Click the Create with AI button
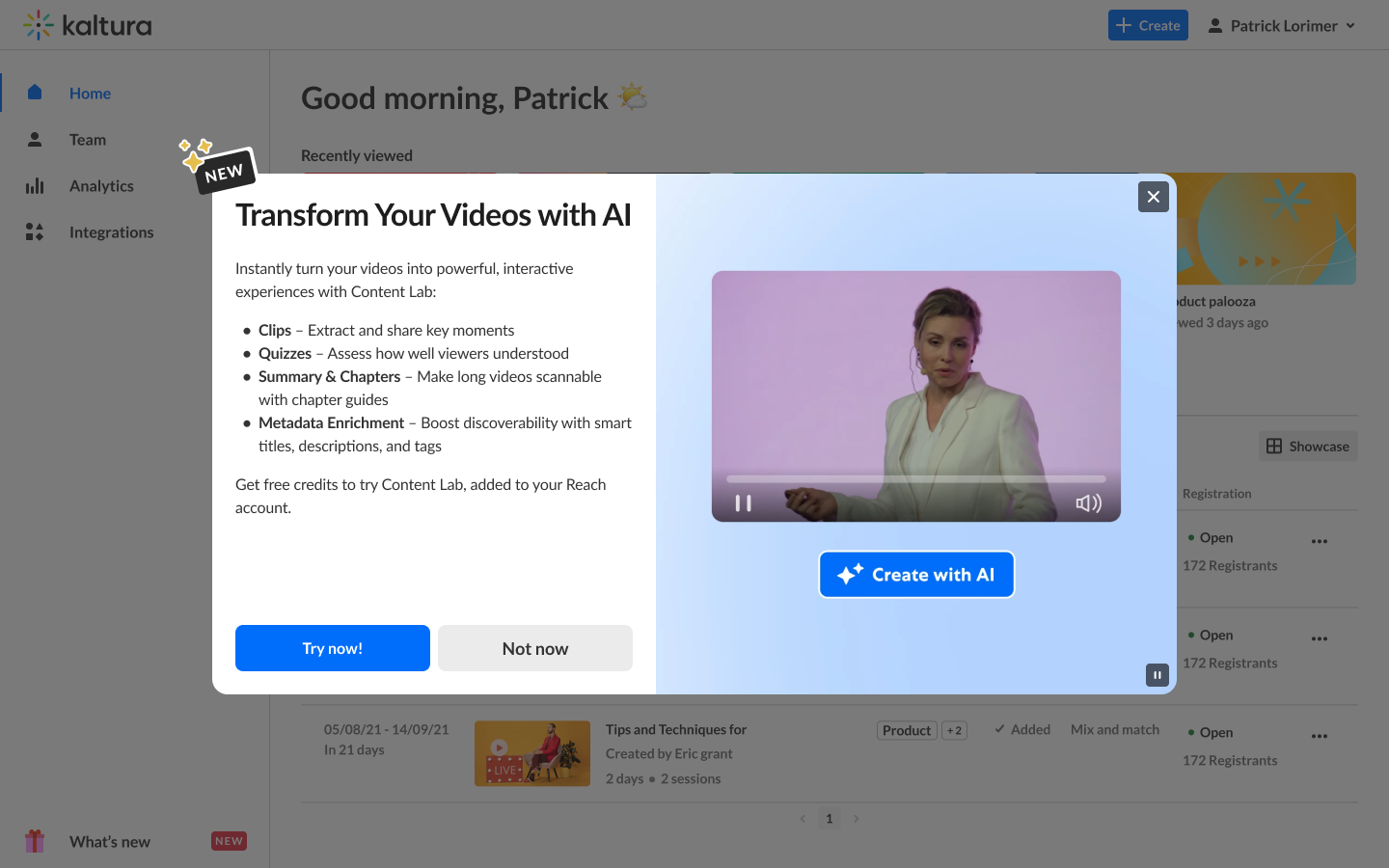 tap(916, 575)
